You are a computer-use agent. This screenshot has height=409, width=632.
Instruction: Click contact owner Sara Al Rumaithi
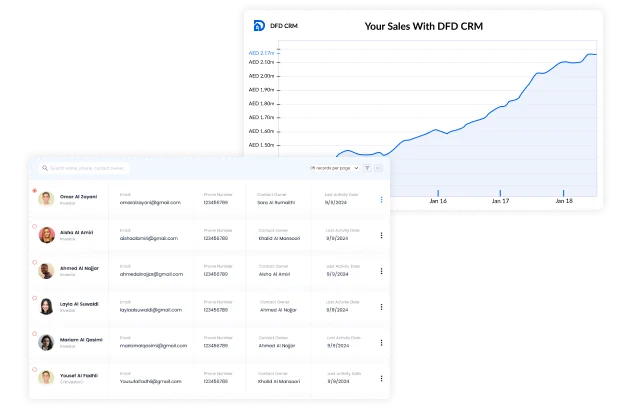pos(276,203)
